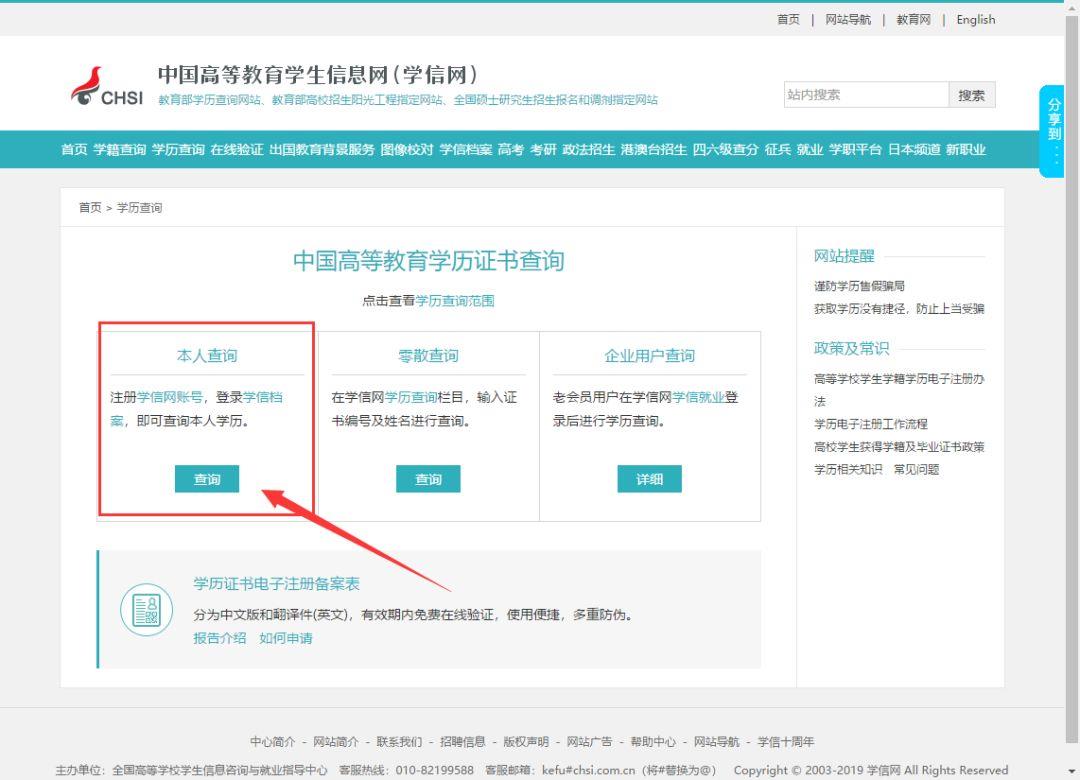The image size is (1080, 780).
Task: Open 联系我们 in the footer
Action: [x=399, y=741]
